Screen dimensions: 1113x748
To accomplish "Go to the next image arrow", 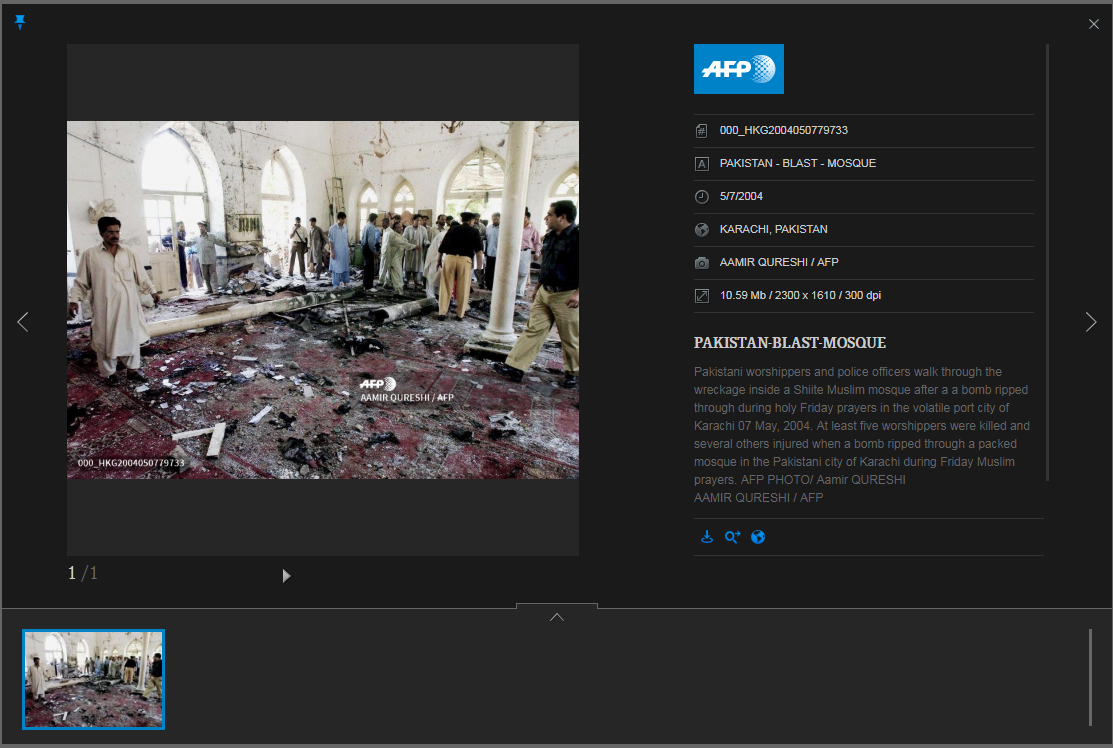I will (1090, 322).
